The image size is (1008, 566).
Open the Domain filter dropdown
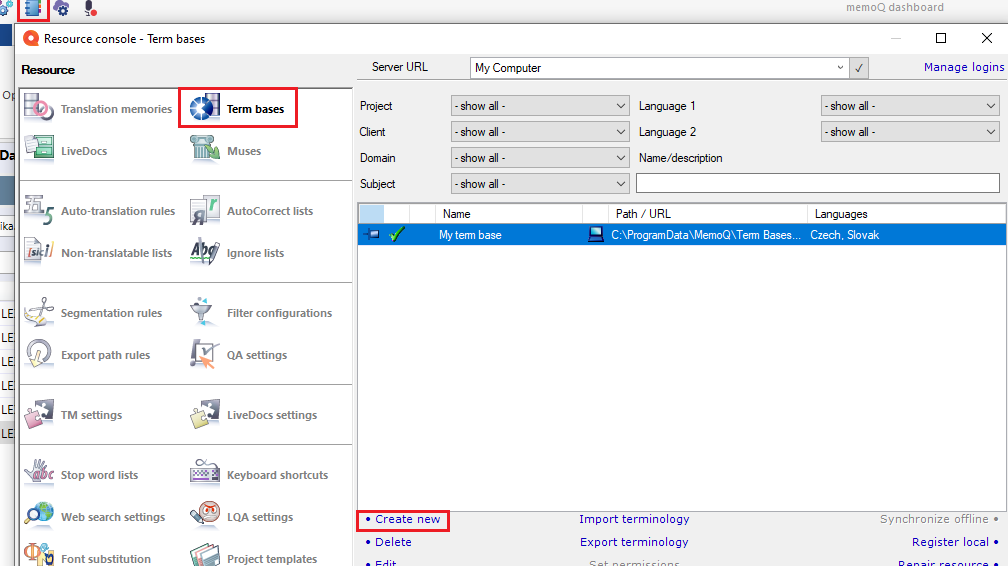[540, 158]
